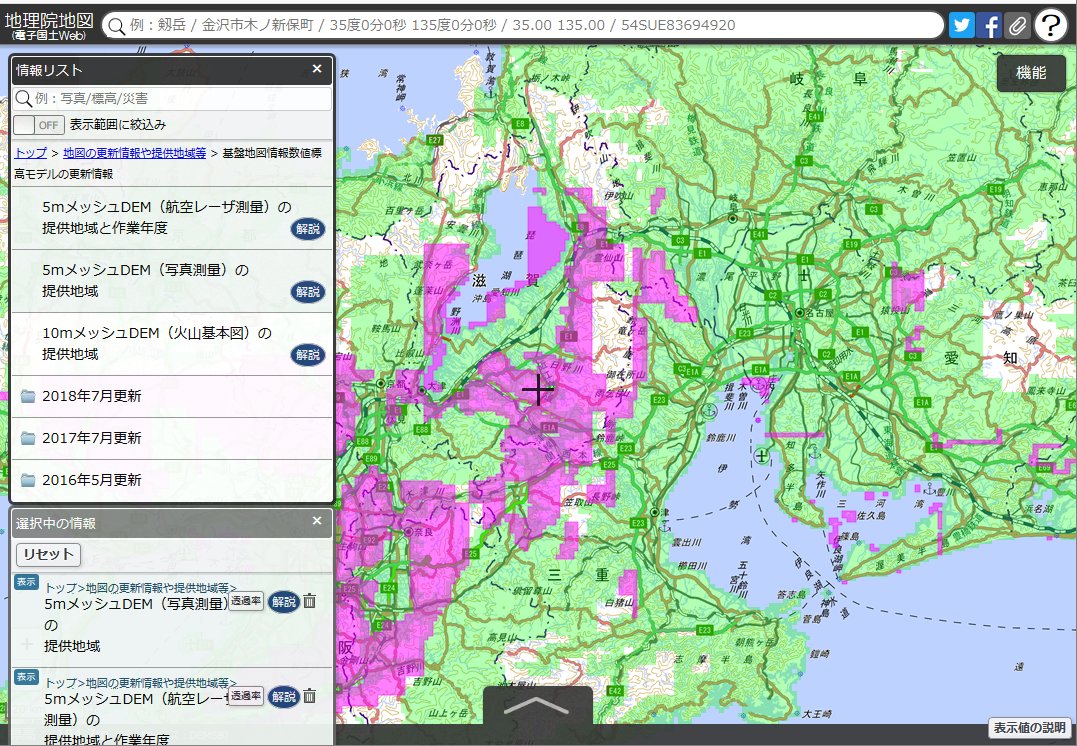
Task: Click breadcrumb path above selected 航空レーザ layer
Action: coord(141,683)
